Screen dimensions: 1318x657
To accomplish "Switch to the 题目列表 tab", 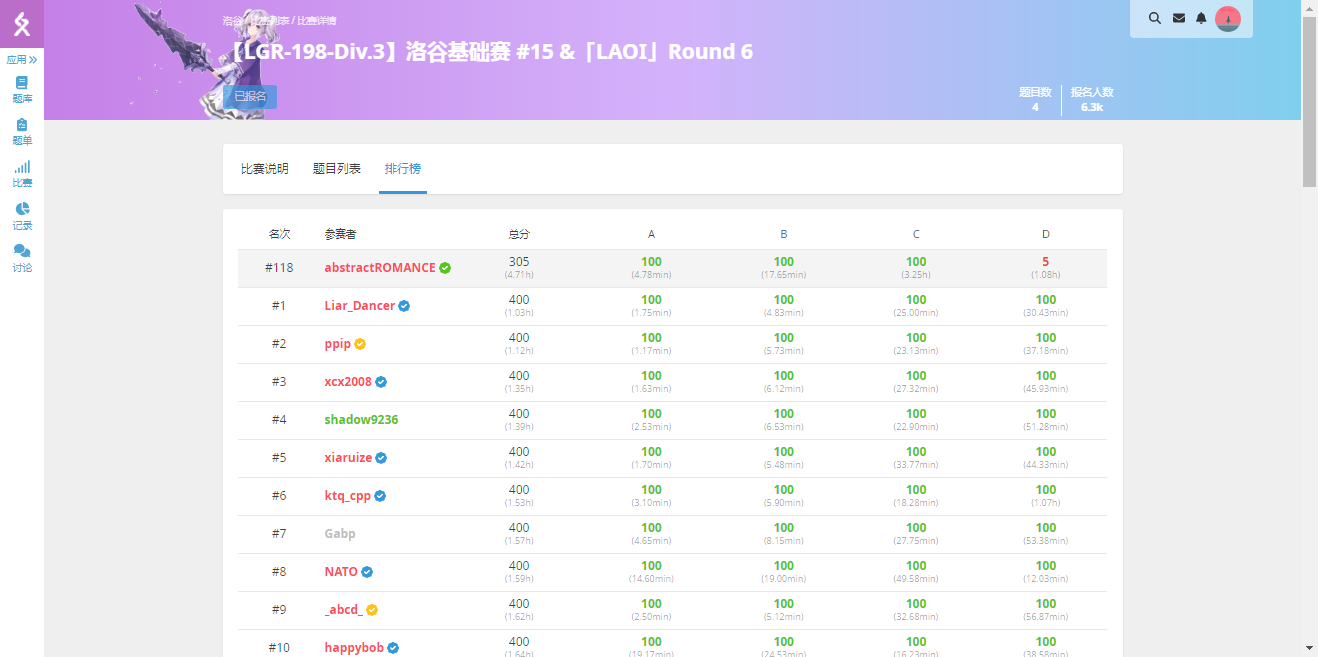I will tap(337, 169).
